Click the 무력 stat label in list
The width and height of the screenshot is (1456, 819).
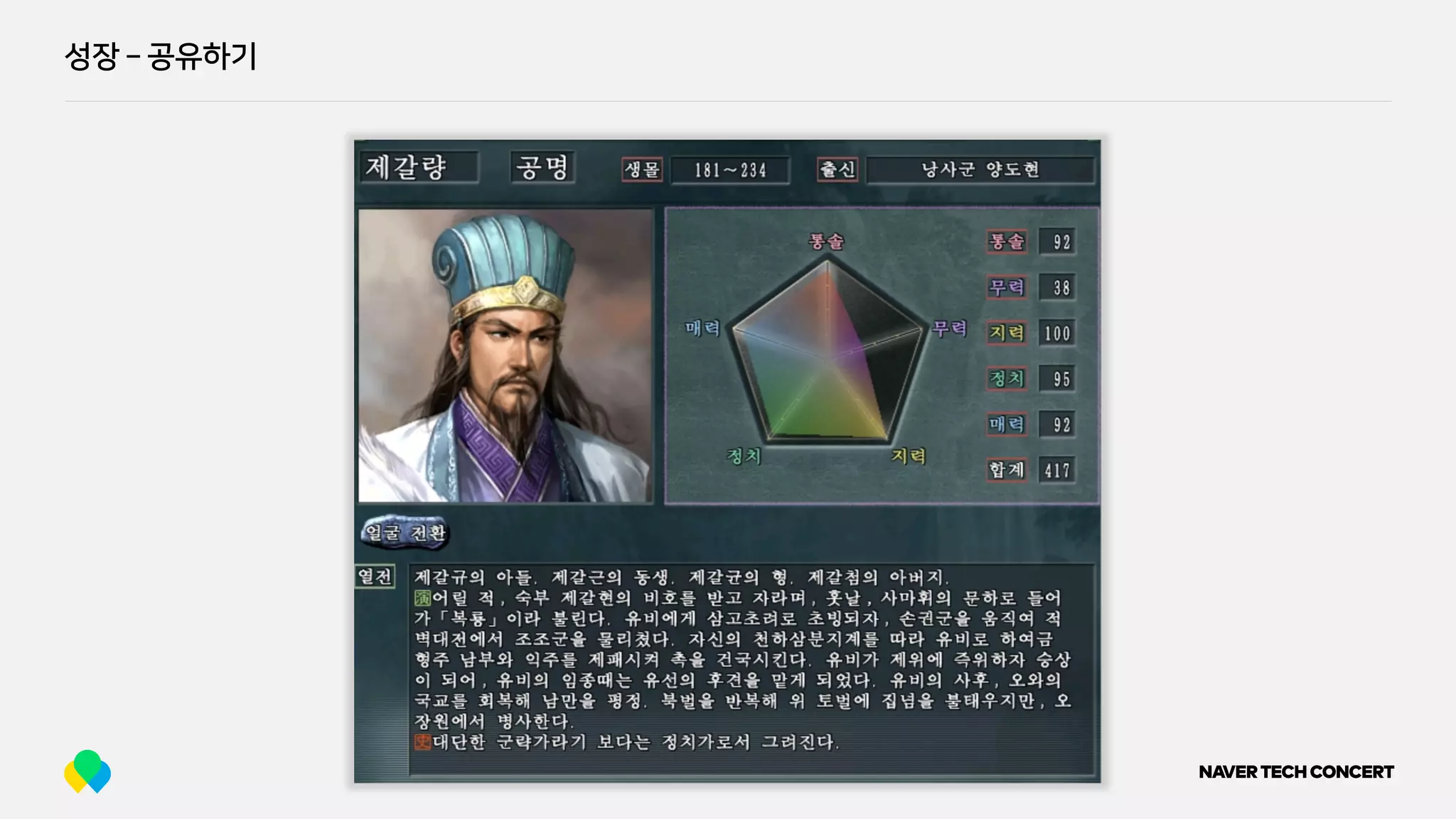[1007, 287]
